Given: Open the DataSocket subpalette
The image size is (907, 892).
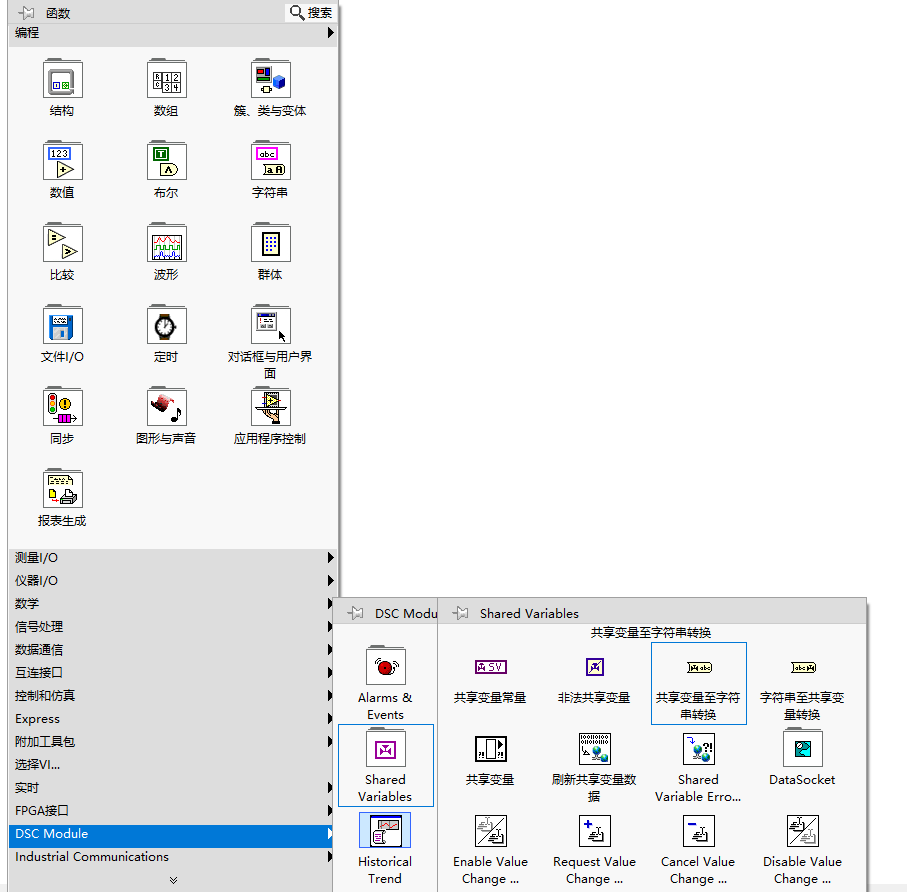Looking at the screenshot, I should [x=803, y=749].
